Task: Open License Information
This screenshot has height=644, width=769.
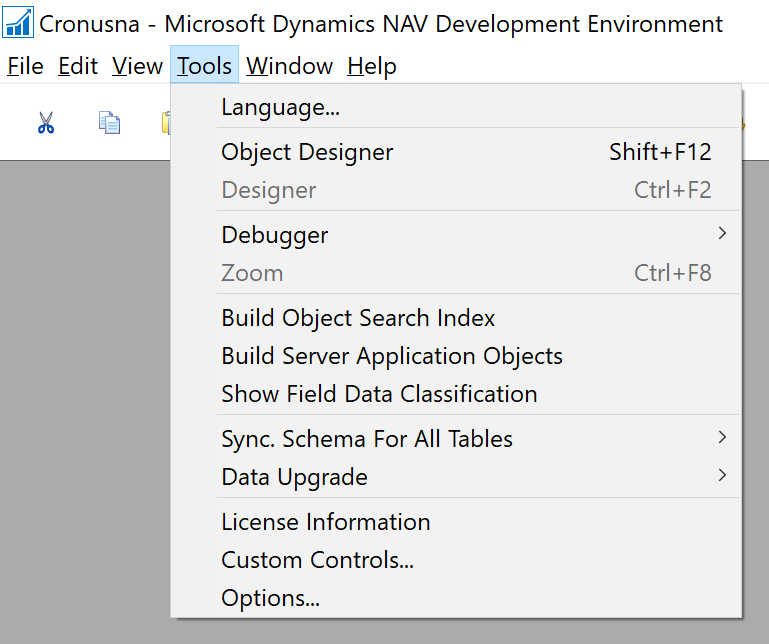Action: coord(456,521)
